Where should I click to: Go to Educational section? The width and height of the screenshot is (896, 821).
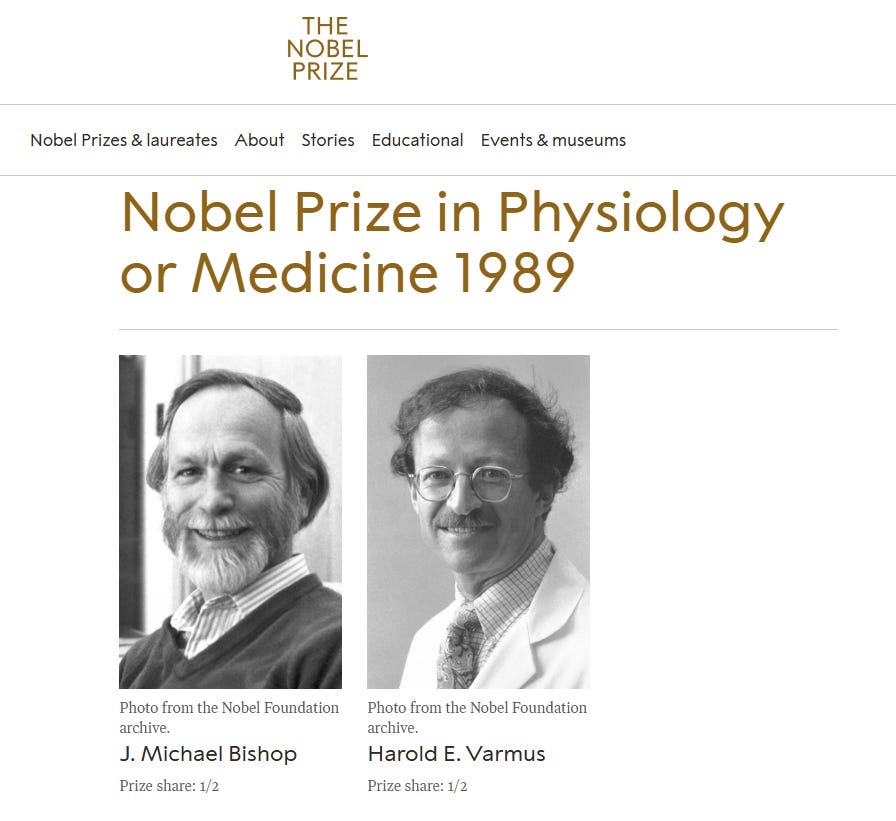coord(418,140)
